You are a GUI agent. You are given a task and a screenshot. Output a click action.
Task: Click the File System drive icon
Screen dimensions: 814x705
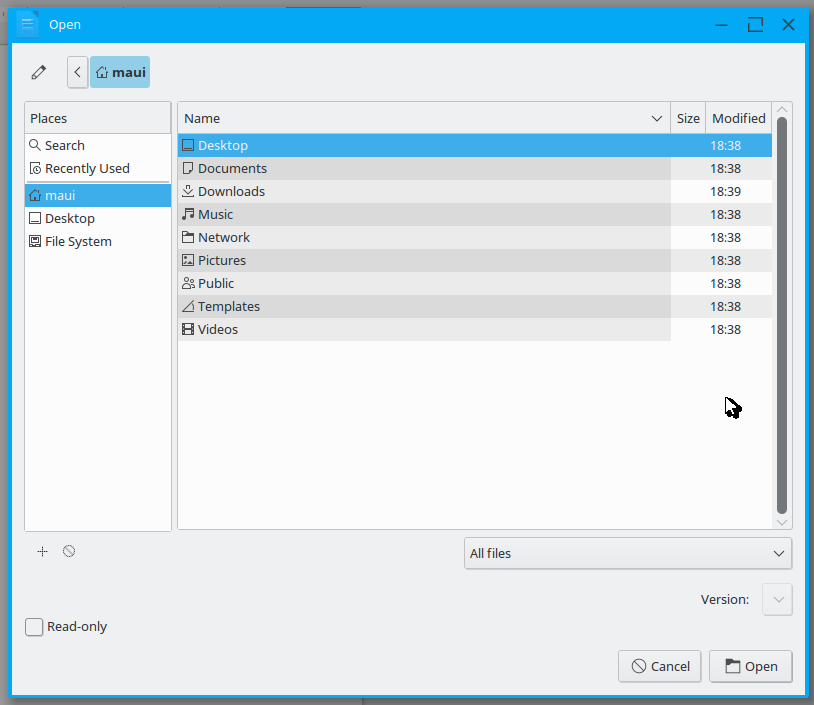tap(35, 241)
